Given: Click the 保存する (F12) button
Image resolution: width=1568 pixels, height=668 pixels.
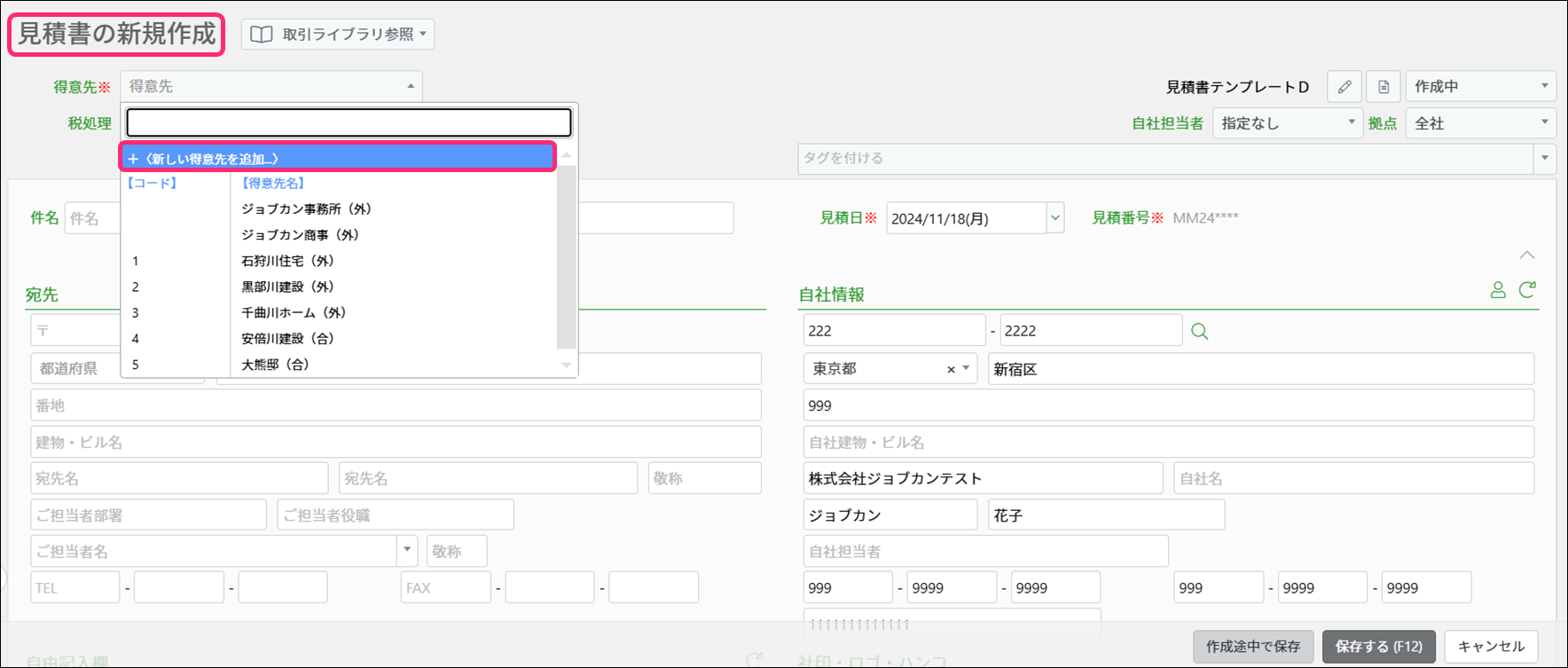Looking at the screenshot, I should click(x=1378, y=647).
